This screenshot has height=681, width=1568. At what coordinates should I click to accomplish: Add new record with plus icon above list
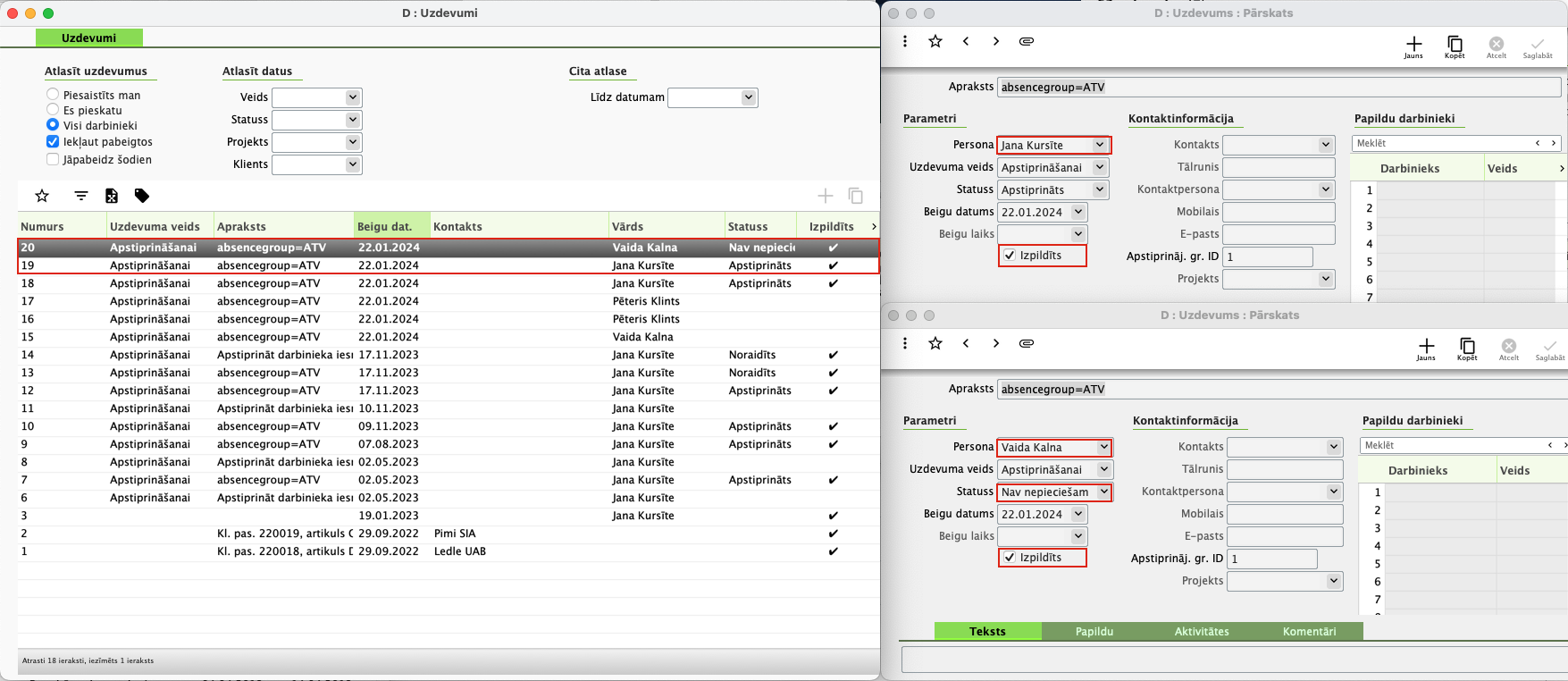coord(826,196)
